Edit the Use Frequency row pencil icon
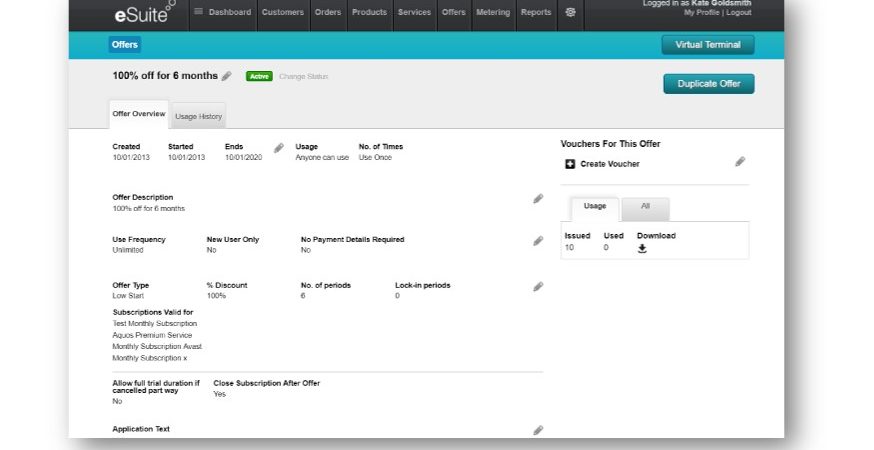874x450 pixels. [538, 241]
